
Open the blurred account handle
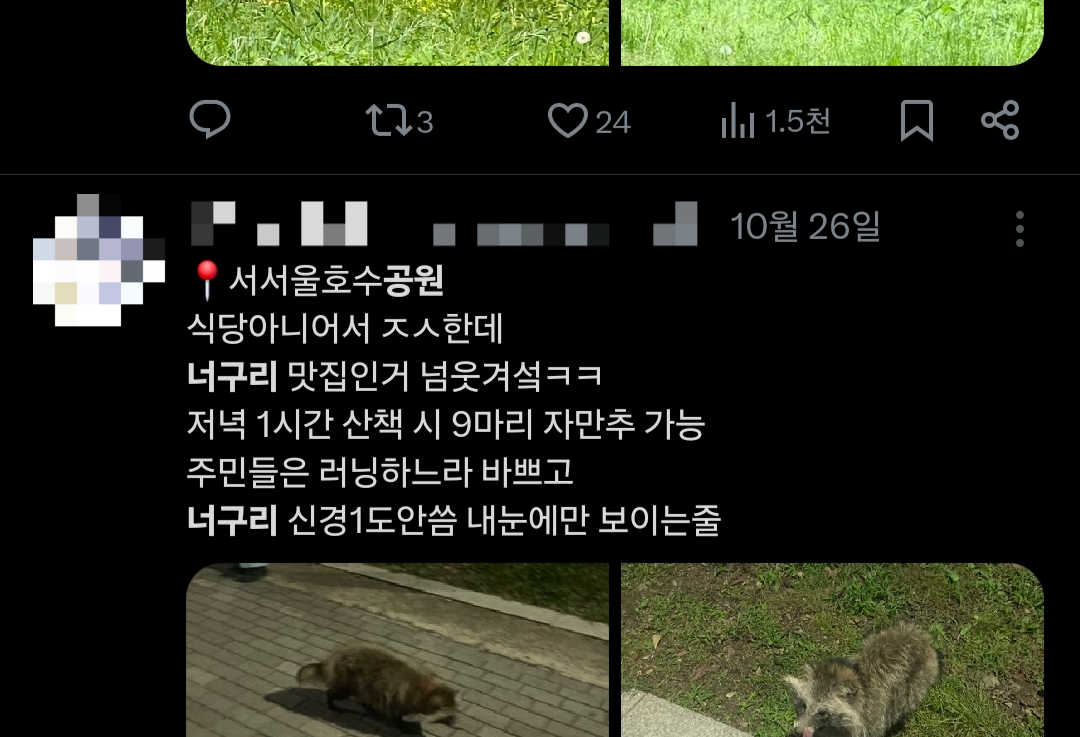point(565,224)
